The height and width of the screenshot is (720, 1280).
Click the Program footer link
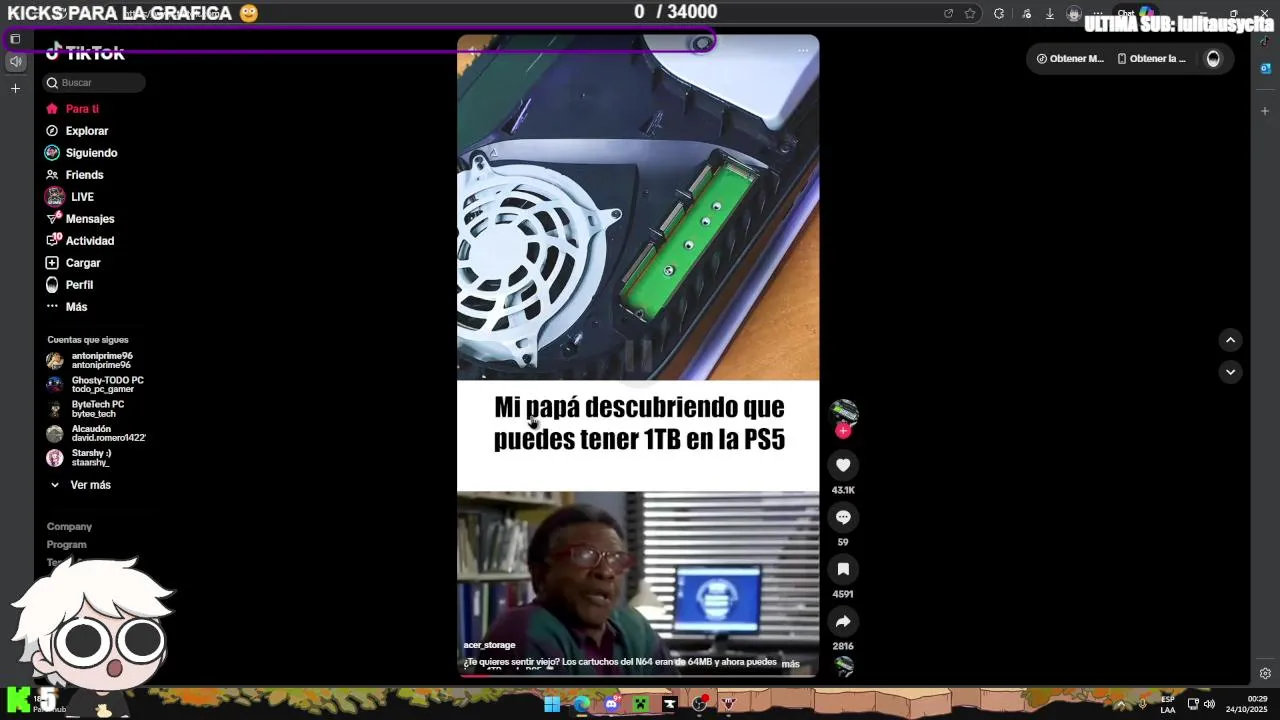(x=66, y=545)
